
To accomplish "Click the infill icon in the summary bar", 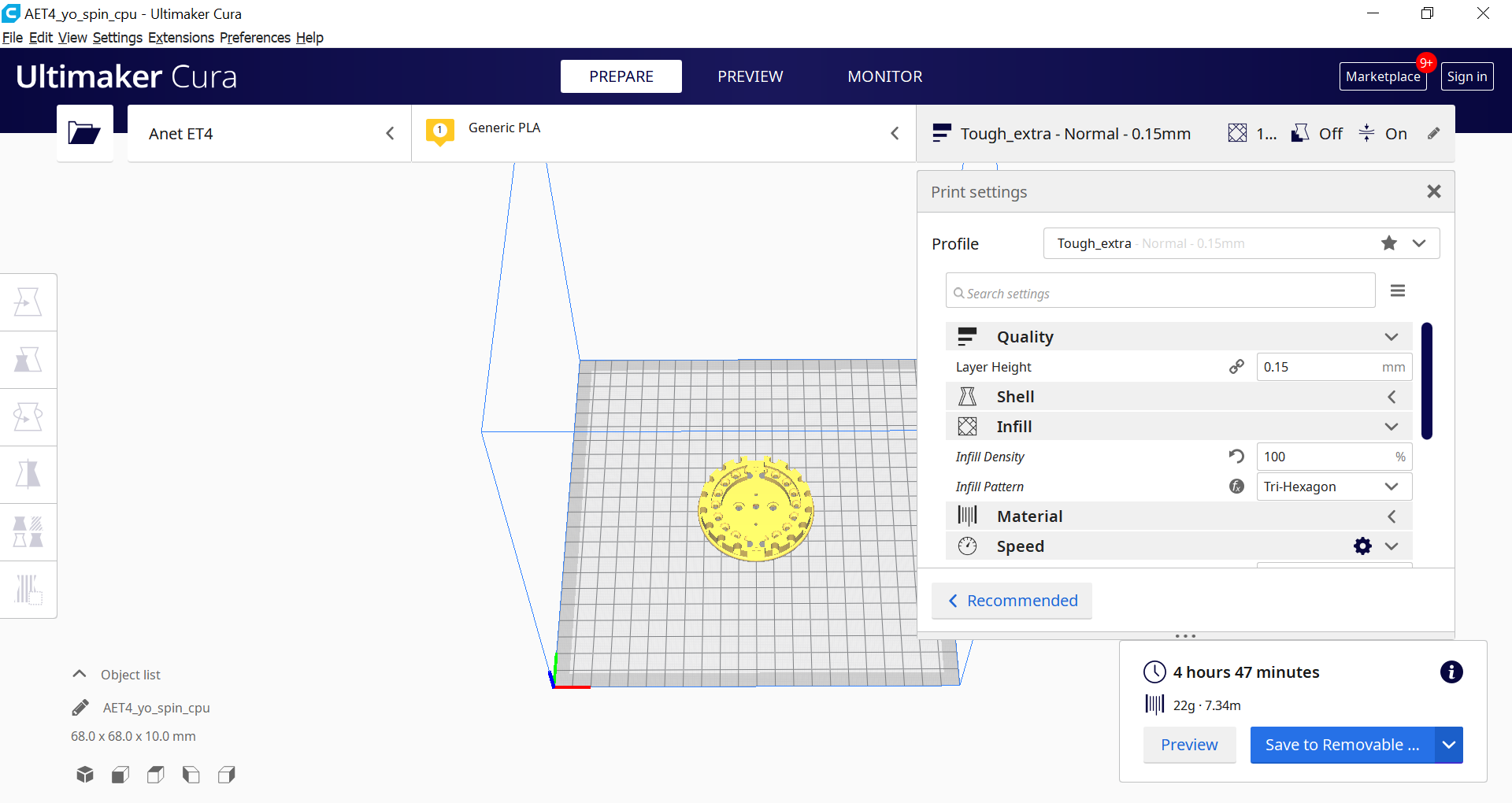I will [1237, 133].
